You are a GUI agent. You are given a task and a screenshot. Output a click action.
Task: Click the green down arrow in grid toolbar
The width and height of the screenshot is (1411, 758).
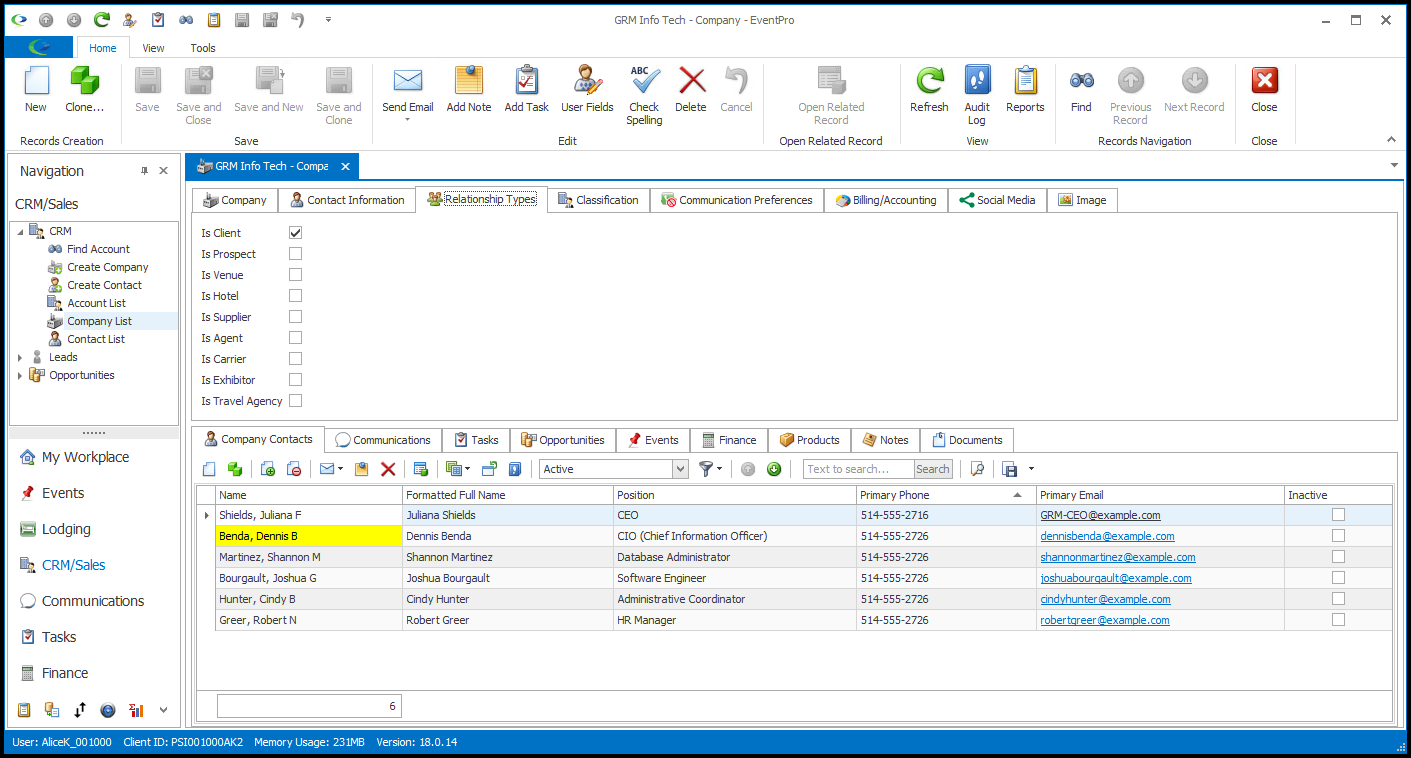point(774,469)
